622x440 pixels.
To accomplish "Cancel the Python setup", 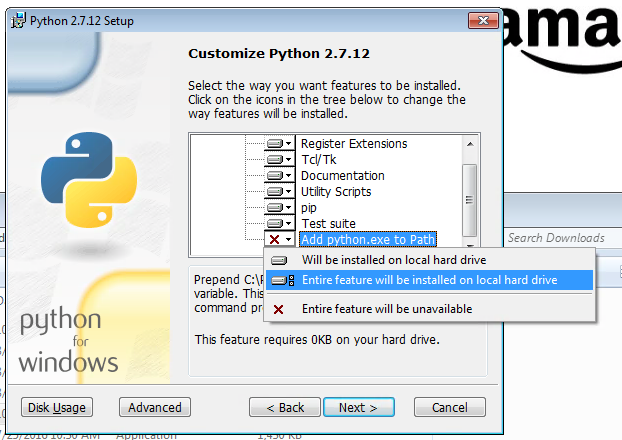I will [449, 407].
